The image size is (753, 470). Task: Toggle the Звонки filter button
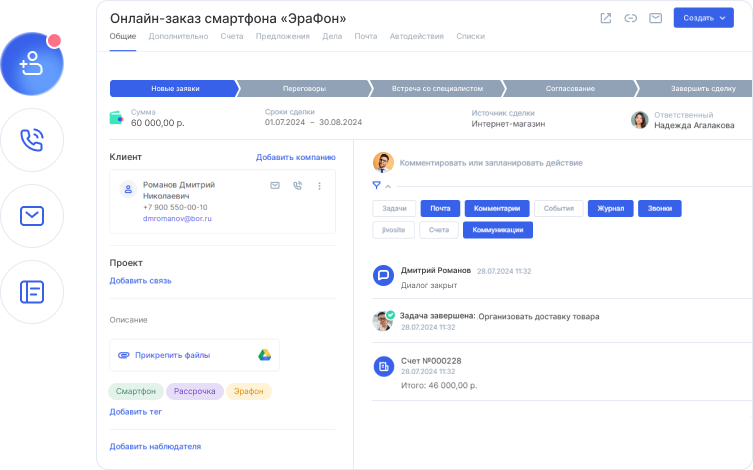[660, 209]
